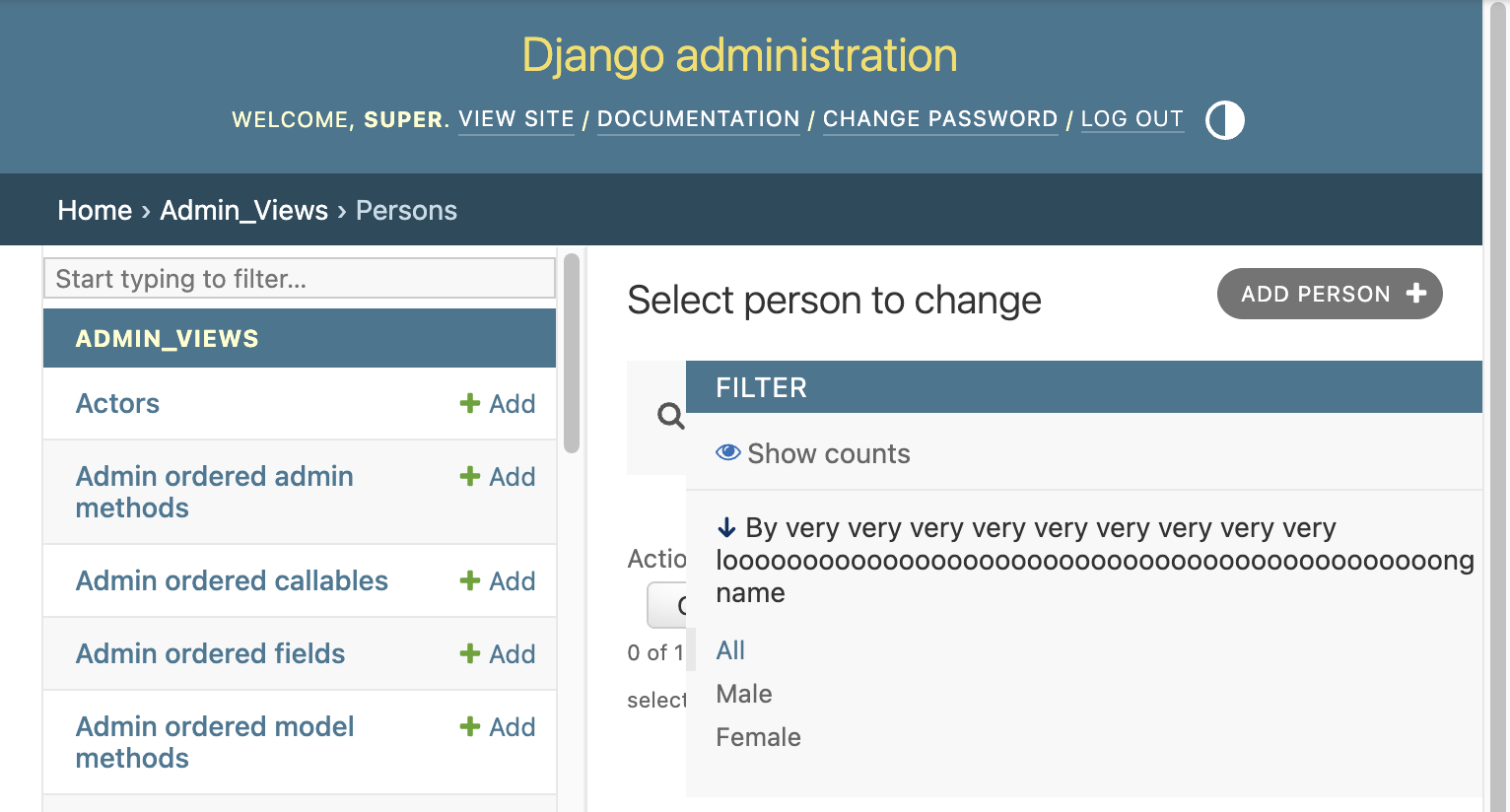Click the Log Out link

(x=1132, y=119)
